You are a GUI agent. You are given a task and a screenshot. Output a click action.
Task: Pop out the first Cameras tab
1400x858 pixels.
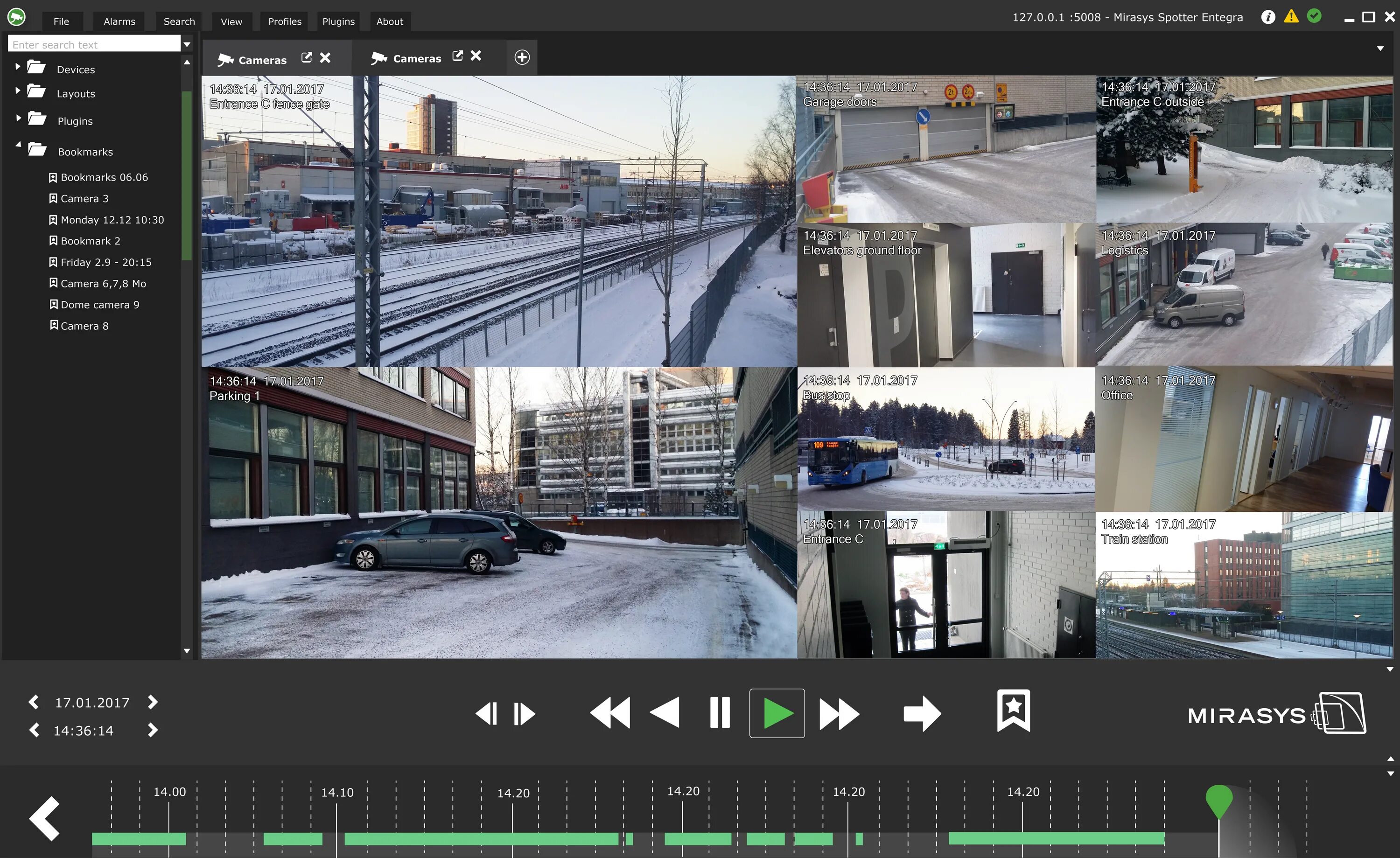pyautogui.click(x=306, y=57)
